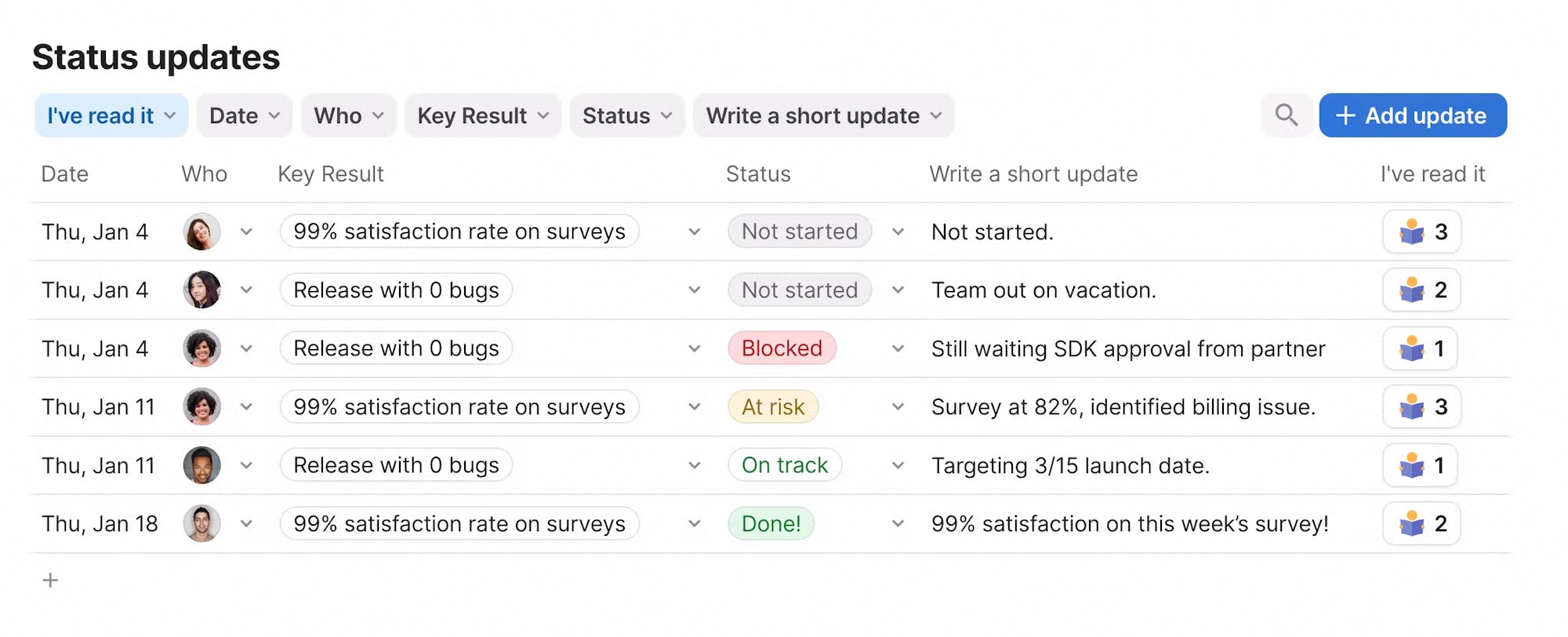Image resolution: width=1568 pixels, height=637 pixels.
Task: Open who dropdown chevron in On track row
Action: [x=246, y=465]
